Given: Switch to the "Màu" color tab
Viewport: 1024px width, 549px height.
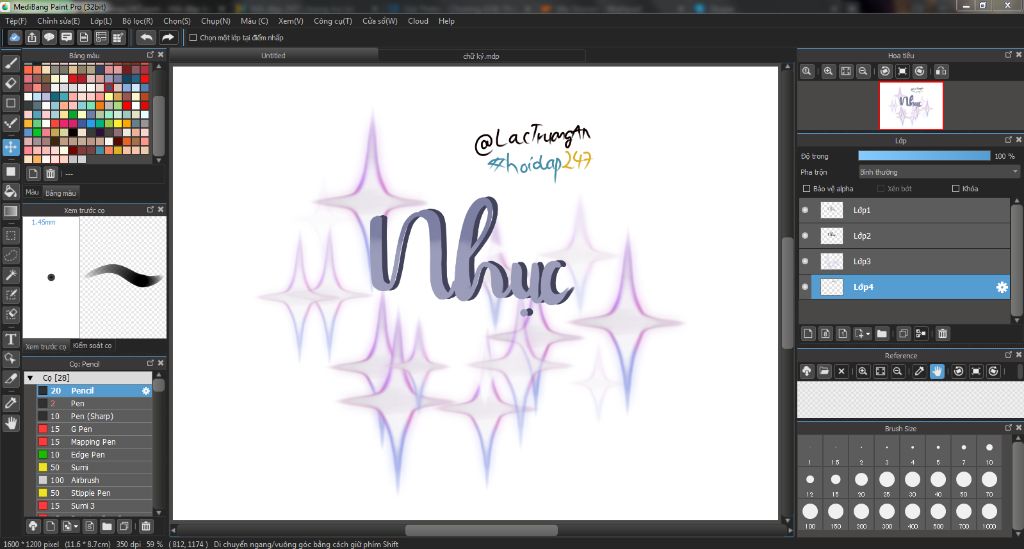Looking at the screenshot, I should click(x=32, y=193).
